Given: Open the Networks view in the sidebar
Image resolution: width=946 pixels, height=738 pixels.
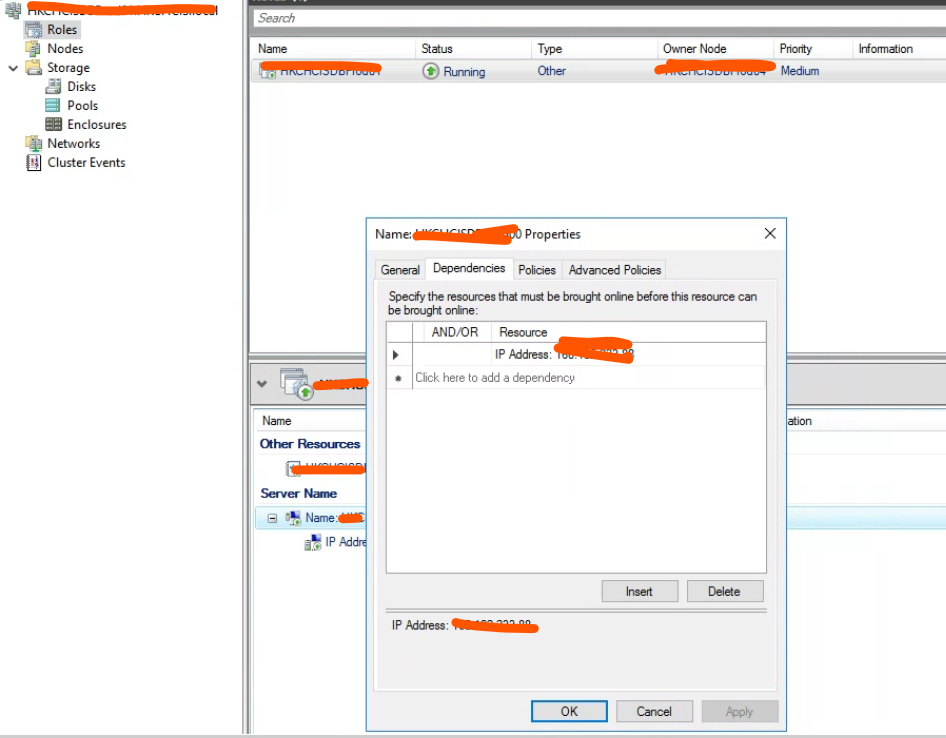Looking at the screenshot, I should pos(34,143).
